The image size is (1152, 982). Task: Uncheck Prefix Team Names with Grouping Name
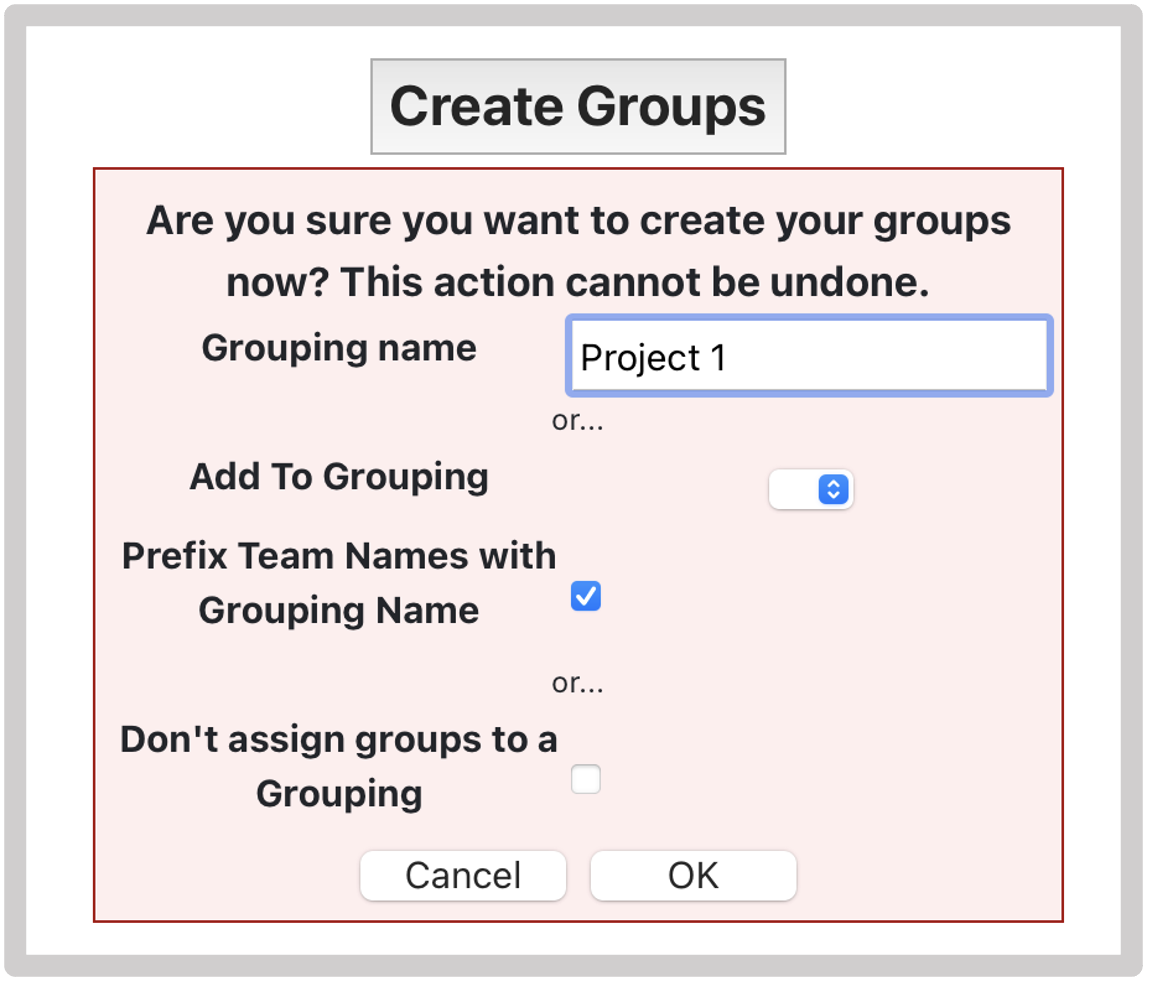585,595
